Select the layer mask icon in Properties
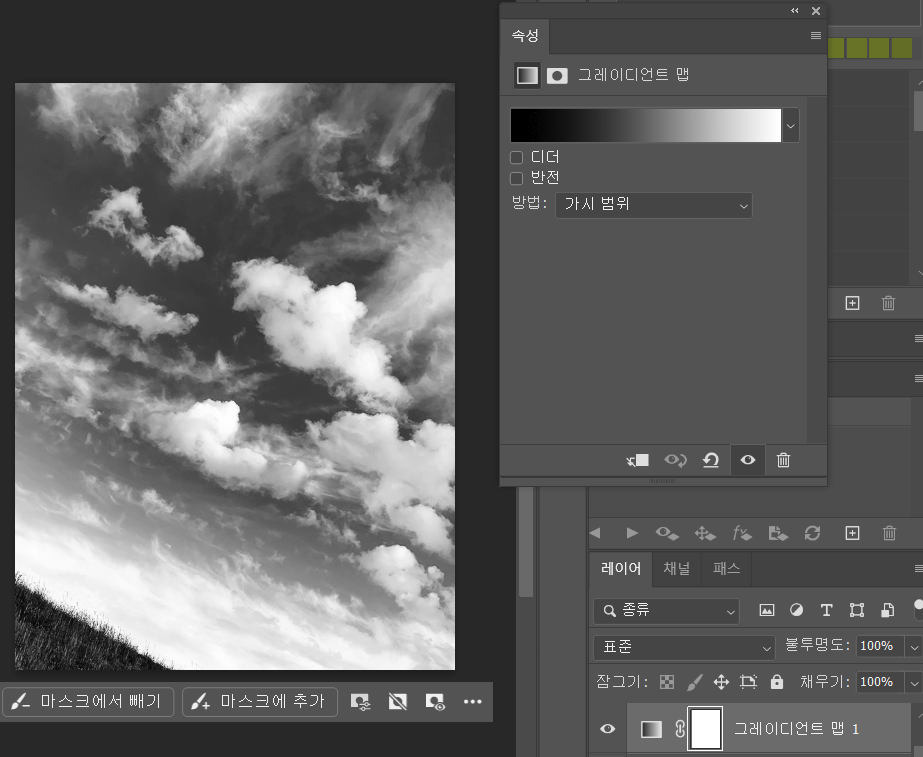The image size is (923, 757). coord(557,75)
